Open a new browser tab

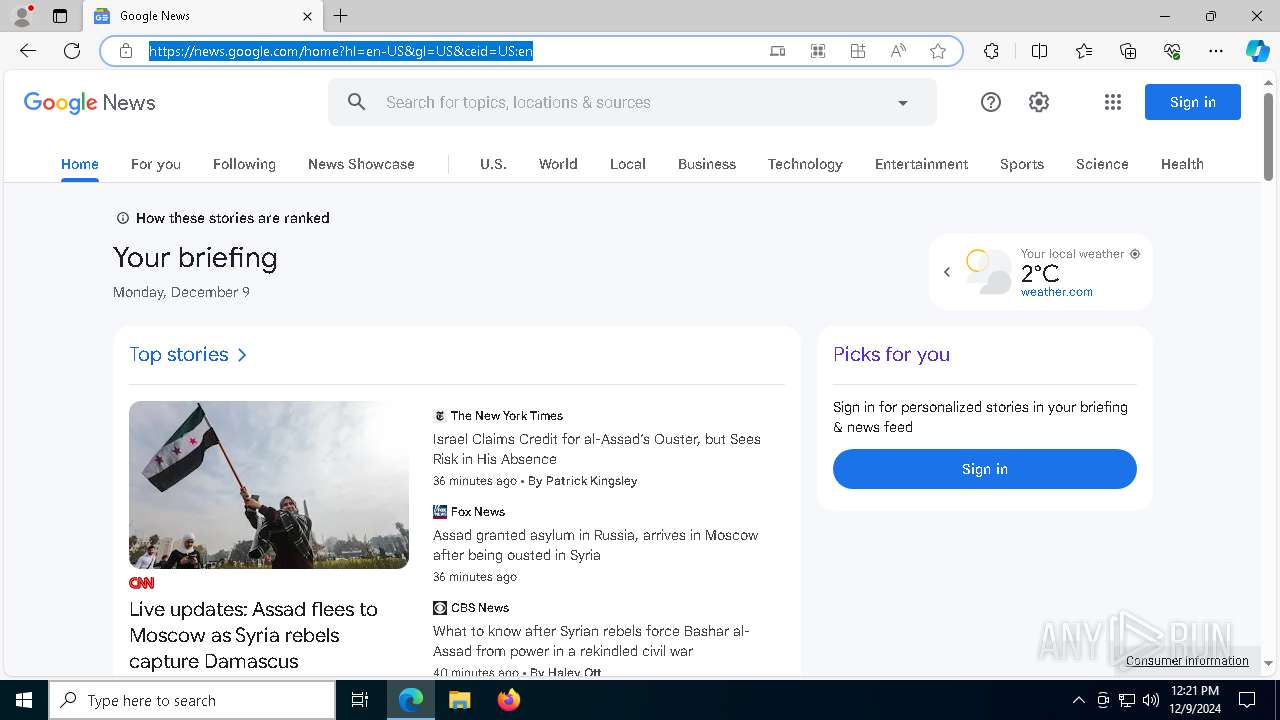(341, 16)
